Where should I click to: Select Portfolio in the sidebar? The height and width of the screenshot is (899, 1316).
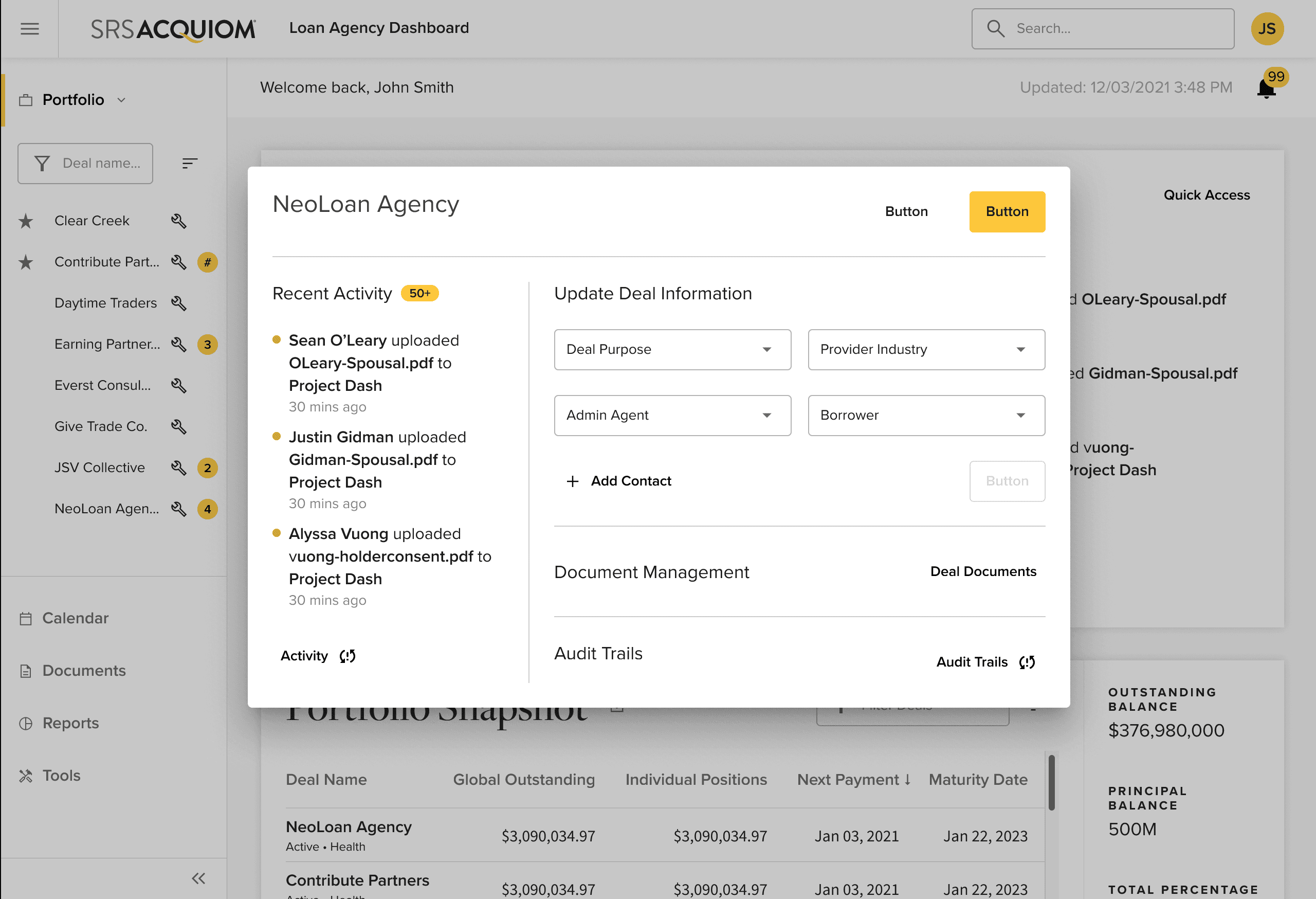tap(73, 100)
